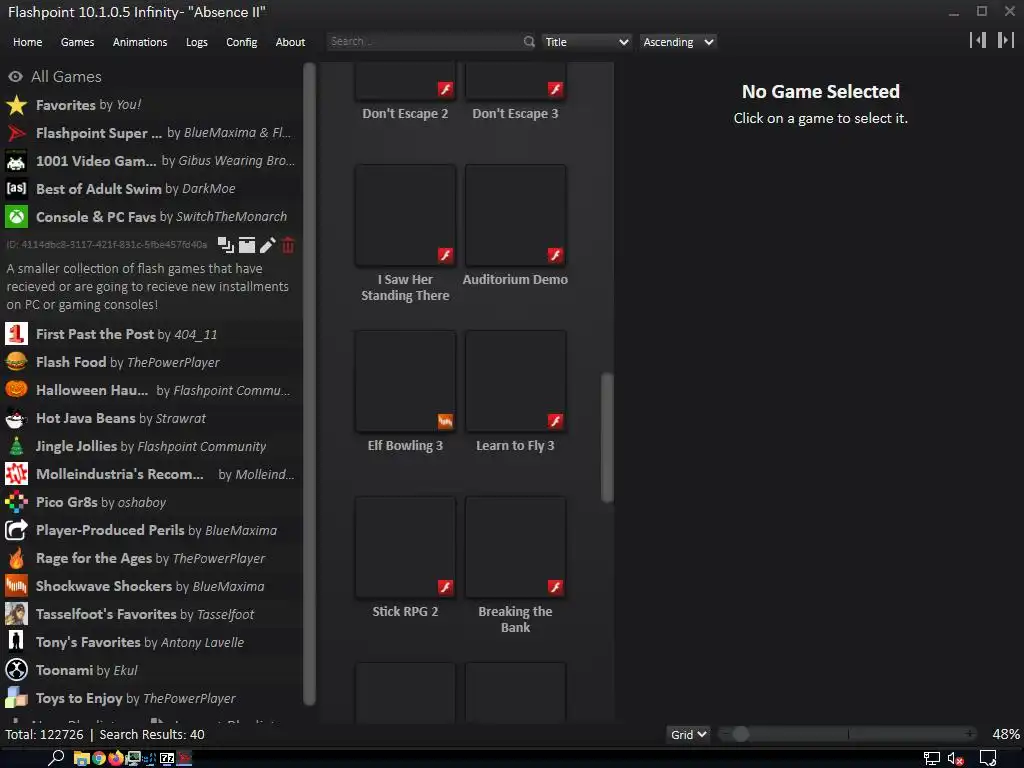Select the Player-Produced Perils share icon
Screen dimensions: 1024x768
pos(16,530)
